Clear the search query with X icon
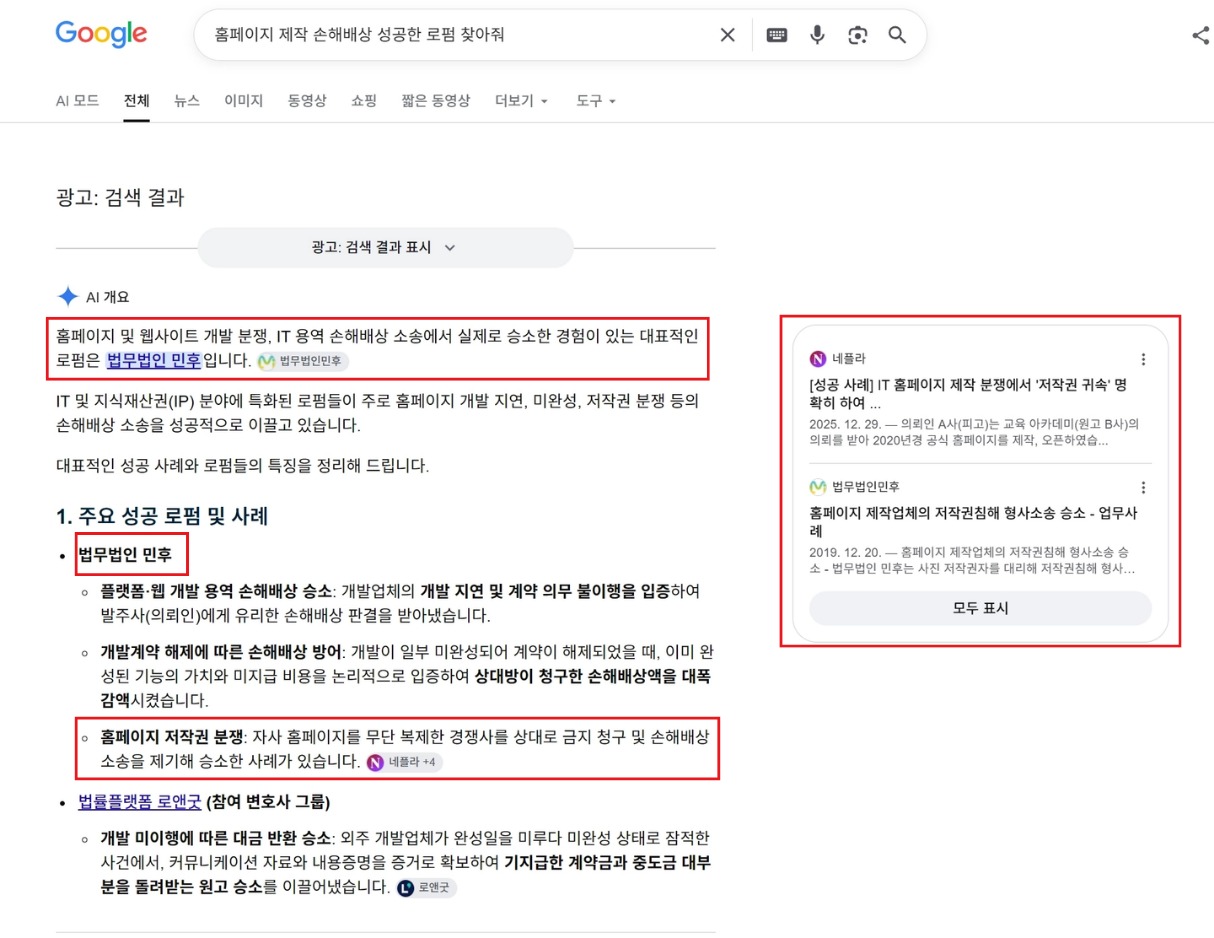The height and width of the screenshot is (938, 1214). point(728,35)
